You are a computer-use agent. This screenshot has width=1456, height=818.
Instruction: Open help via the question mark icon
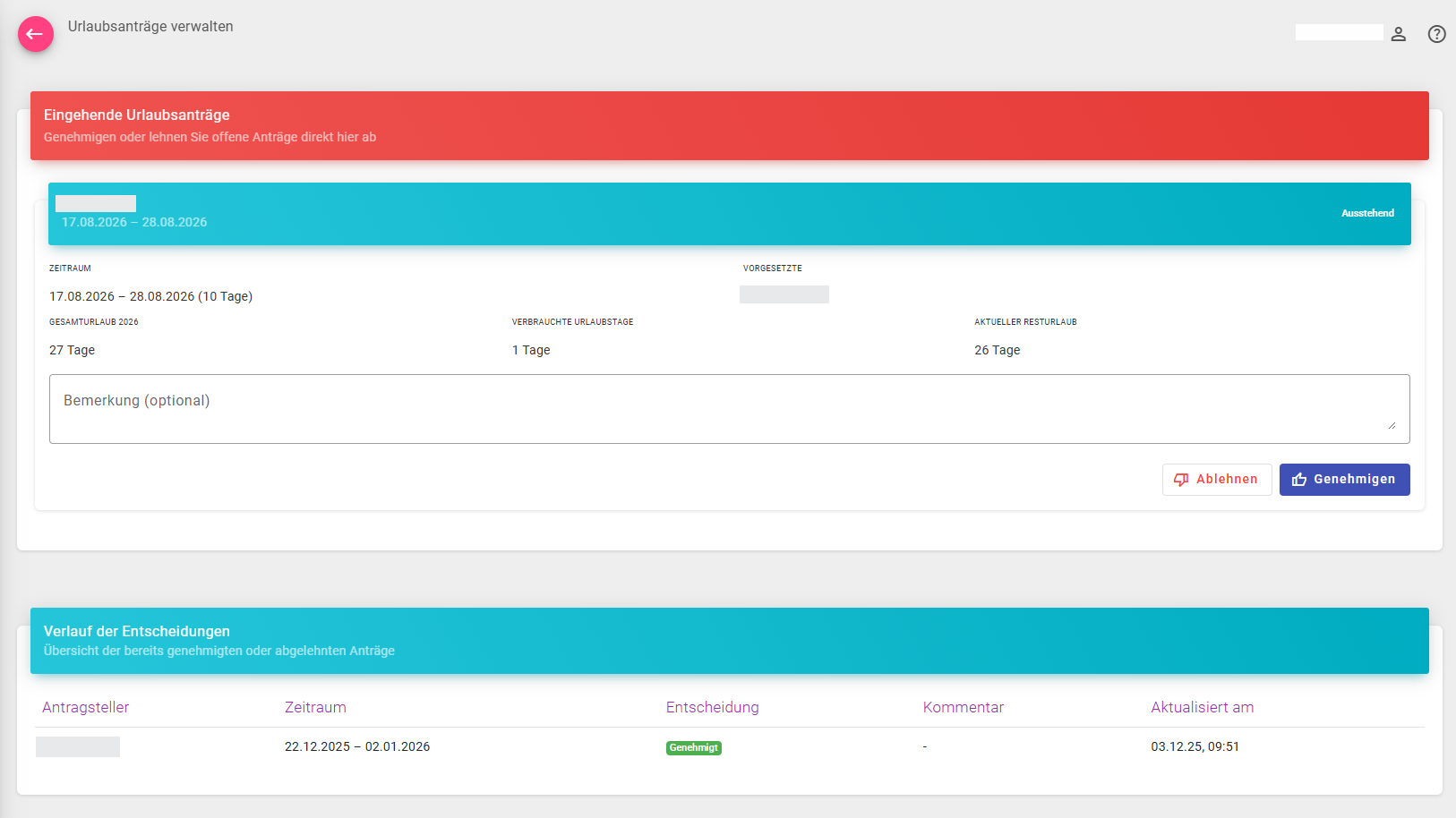tap(1436, 34)
